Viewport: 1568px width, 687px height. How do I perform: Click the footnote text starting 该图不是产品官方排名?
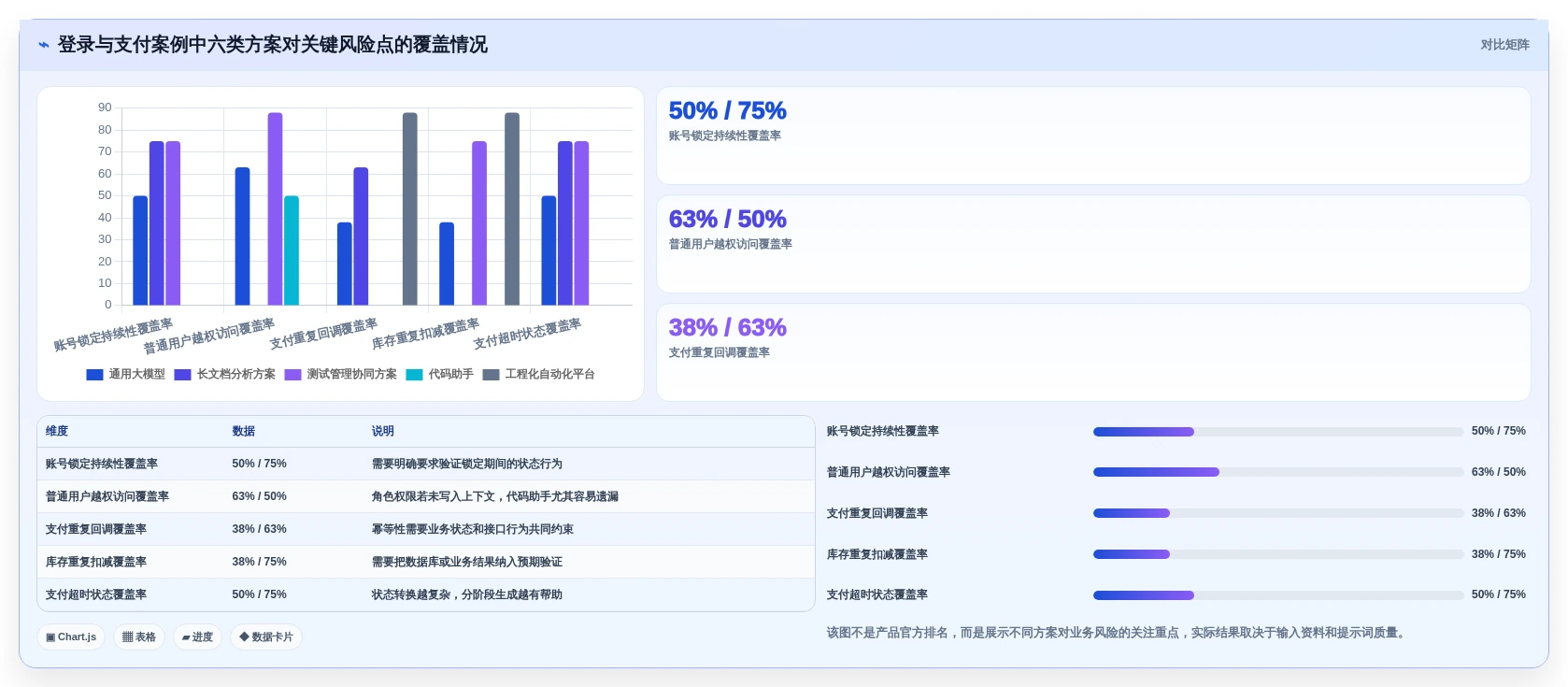tap(1119, 633)
